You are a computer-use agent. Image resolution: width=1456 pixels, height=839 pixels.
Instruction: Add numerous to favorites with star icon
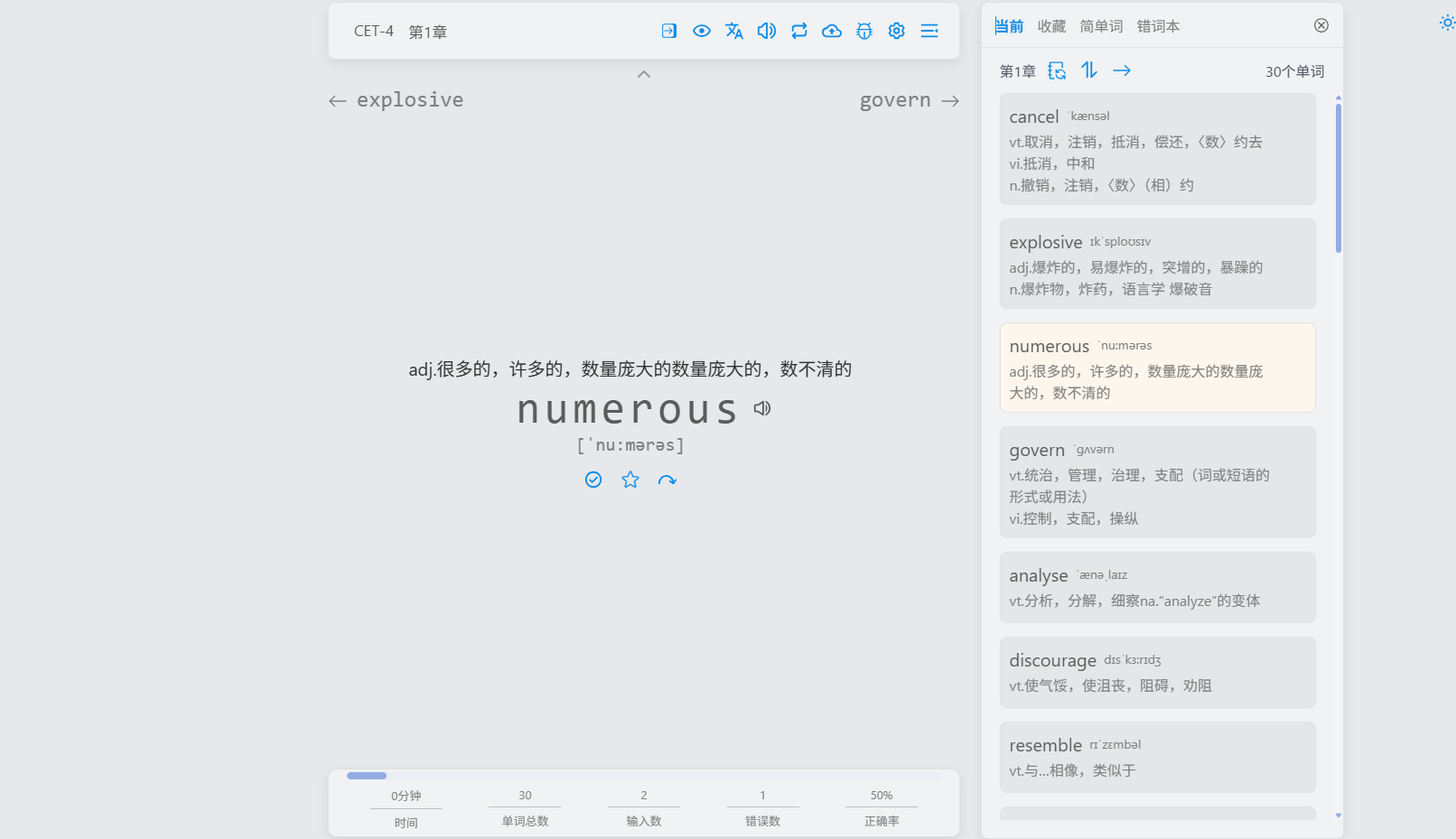pyautogui.click(x=630, y=480)
